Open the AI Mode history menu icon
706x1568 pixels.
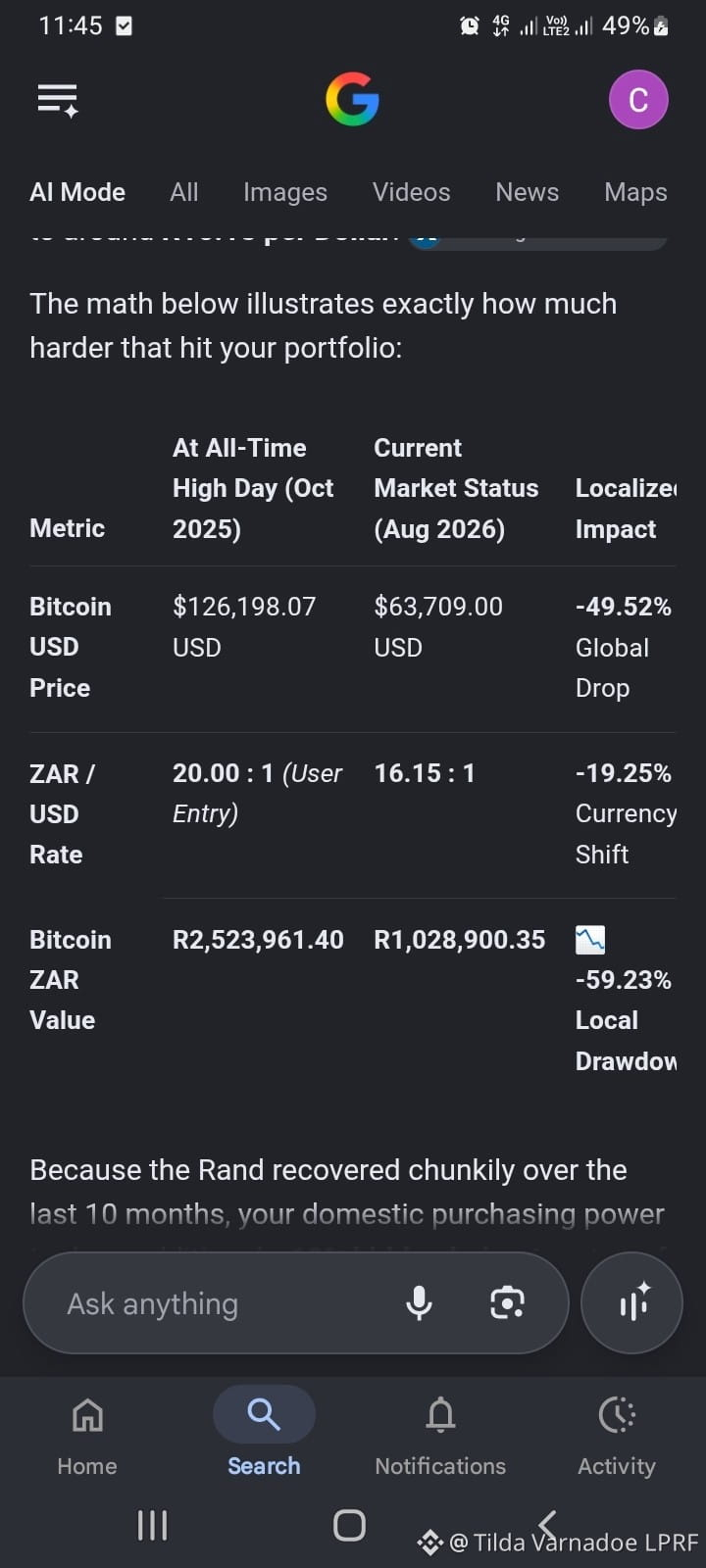click(58, 101)
